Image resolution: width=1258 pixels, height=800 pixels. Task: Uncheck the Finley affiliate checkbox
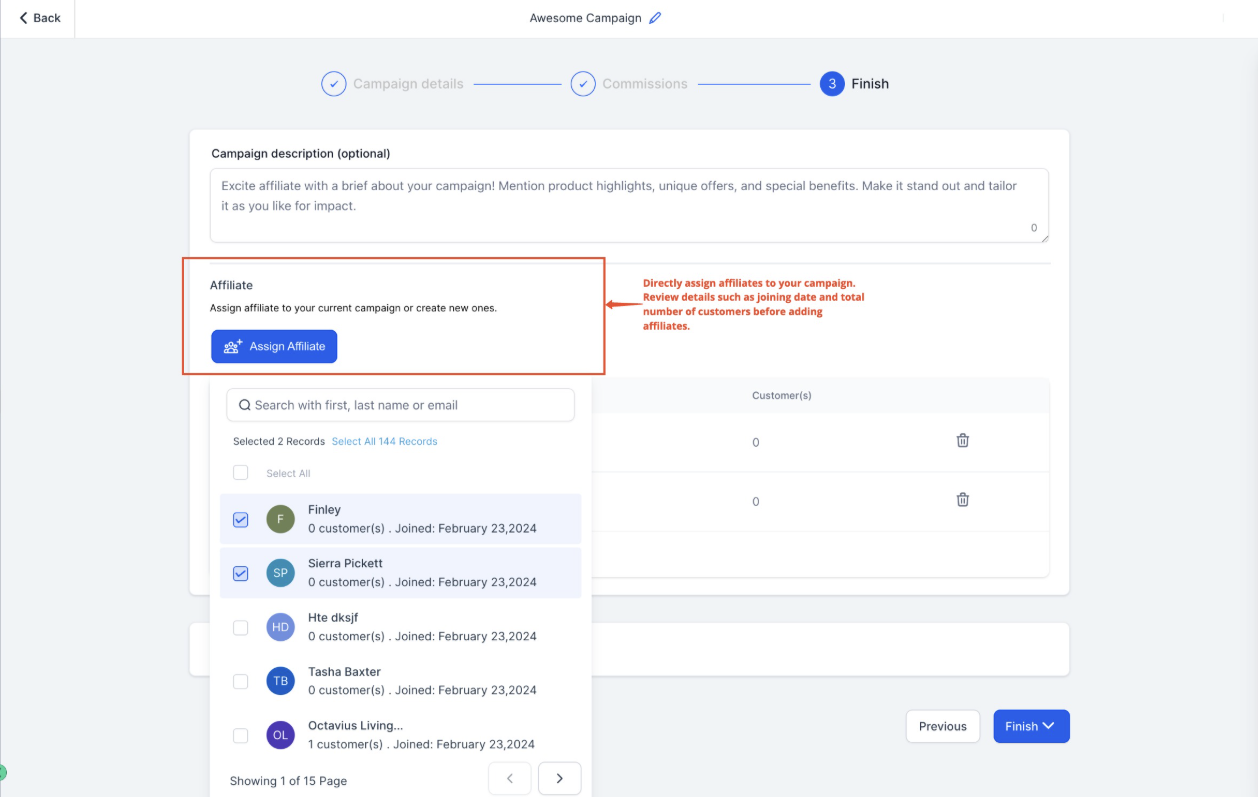coord(240,519)
